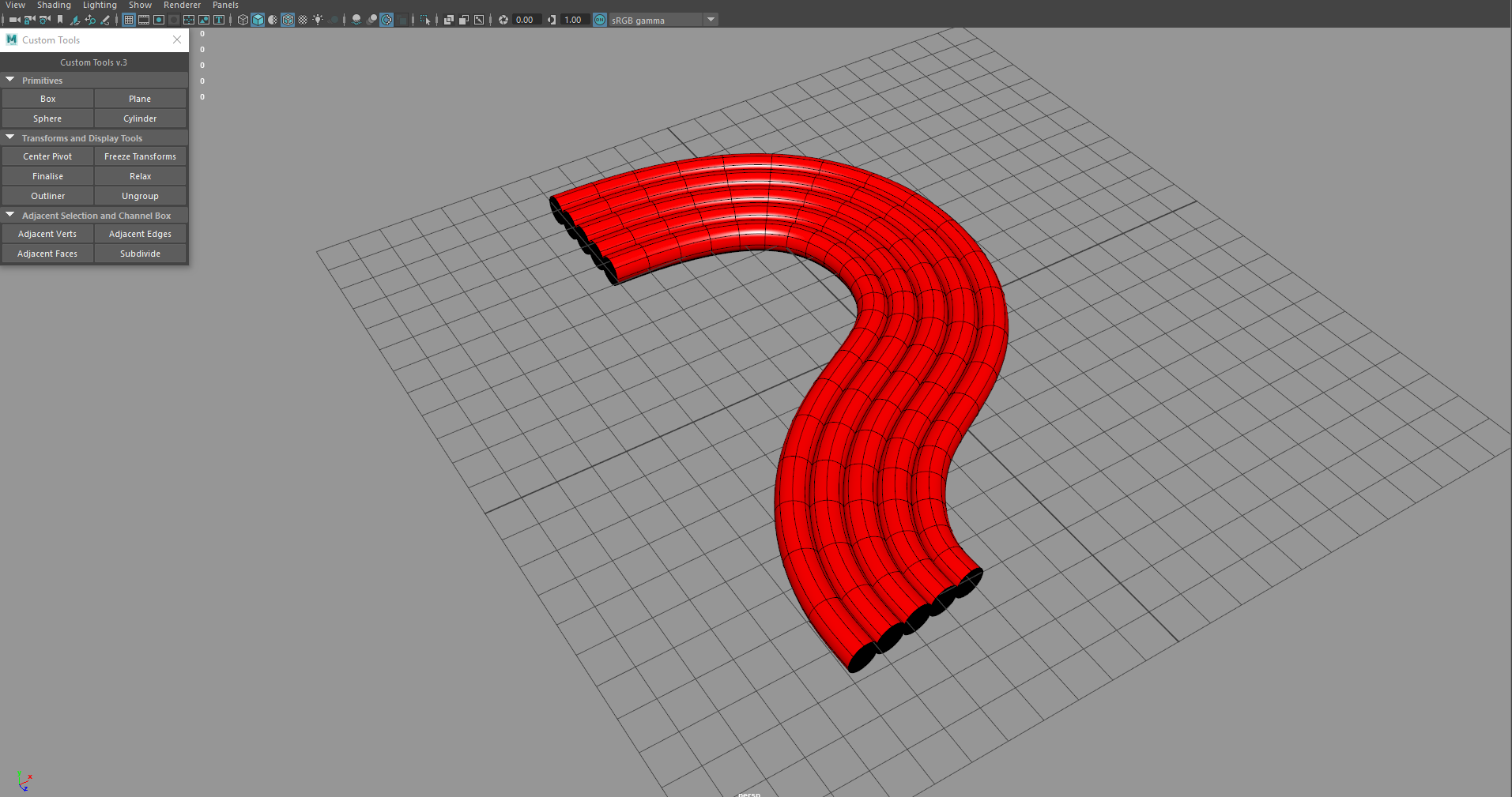Image resolution: width=1512 pixels, height=797 pixels.
Task: Collapse Transforms and Display Tools section
Action: [10, 137]
